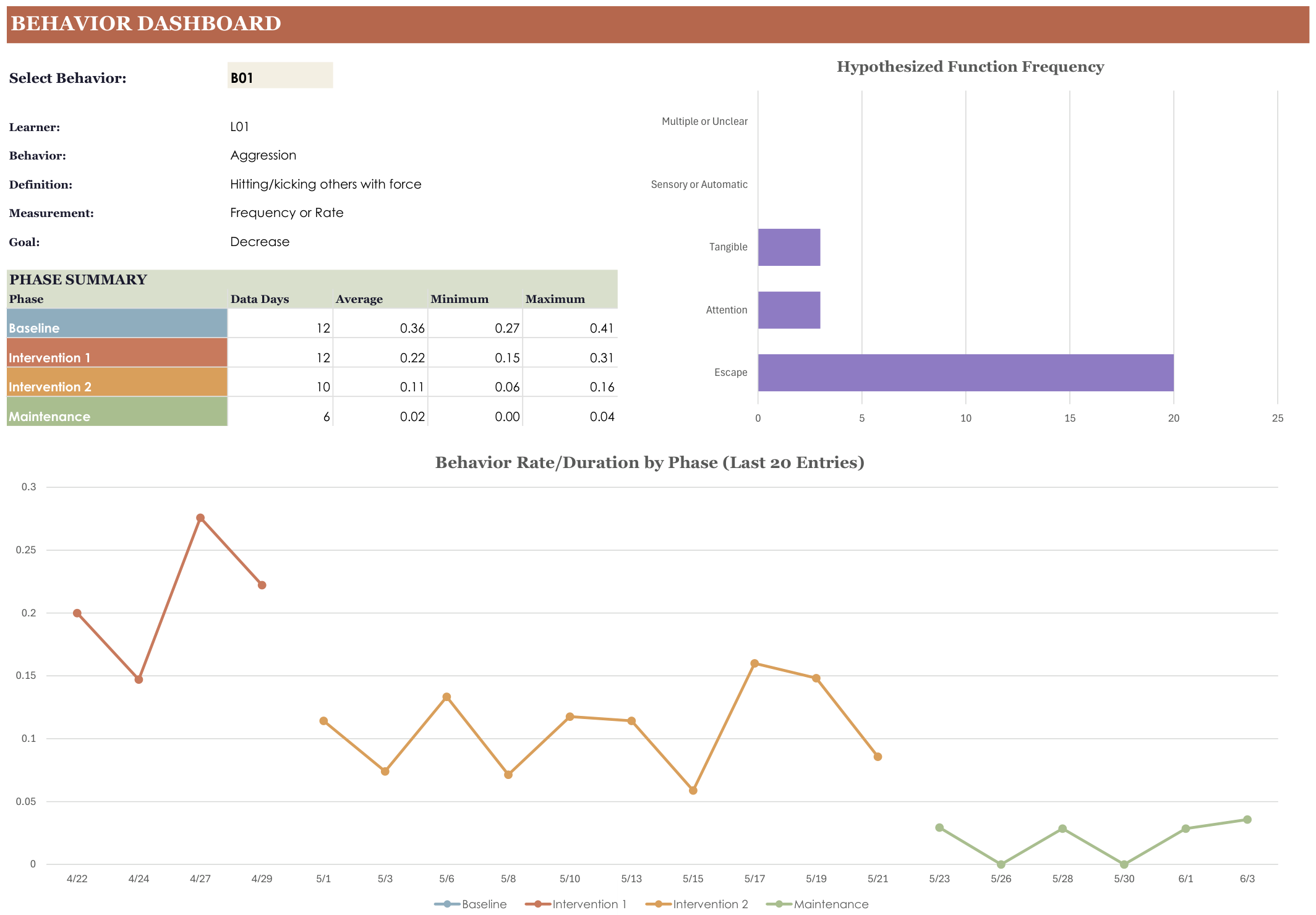1316x915 pixels.
Task: Click the Intervention 1 data point at 4/22
Action: [77, 613]
